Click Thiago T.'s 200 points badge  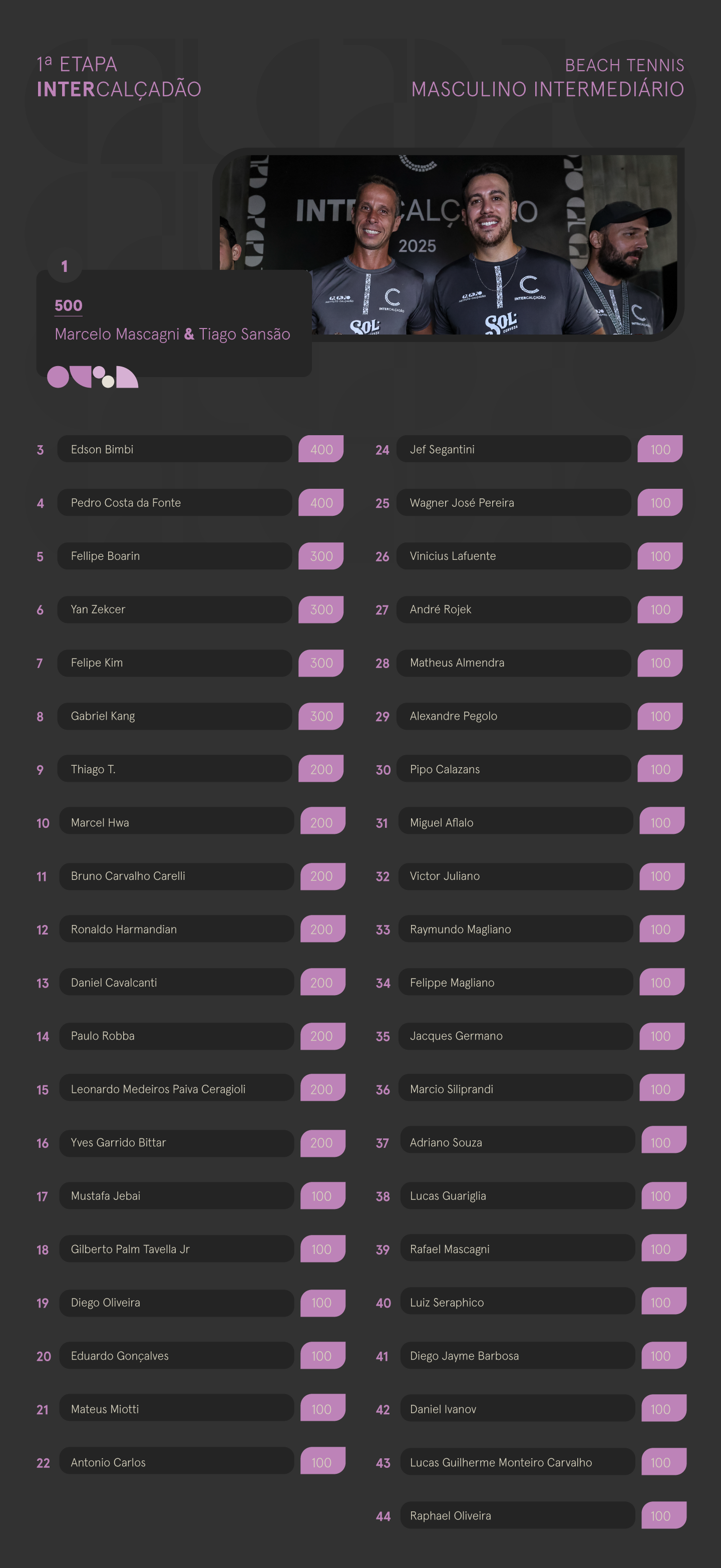320,769
